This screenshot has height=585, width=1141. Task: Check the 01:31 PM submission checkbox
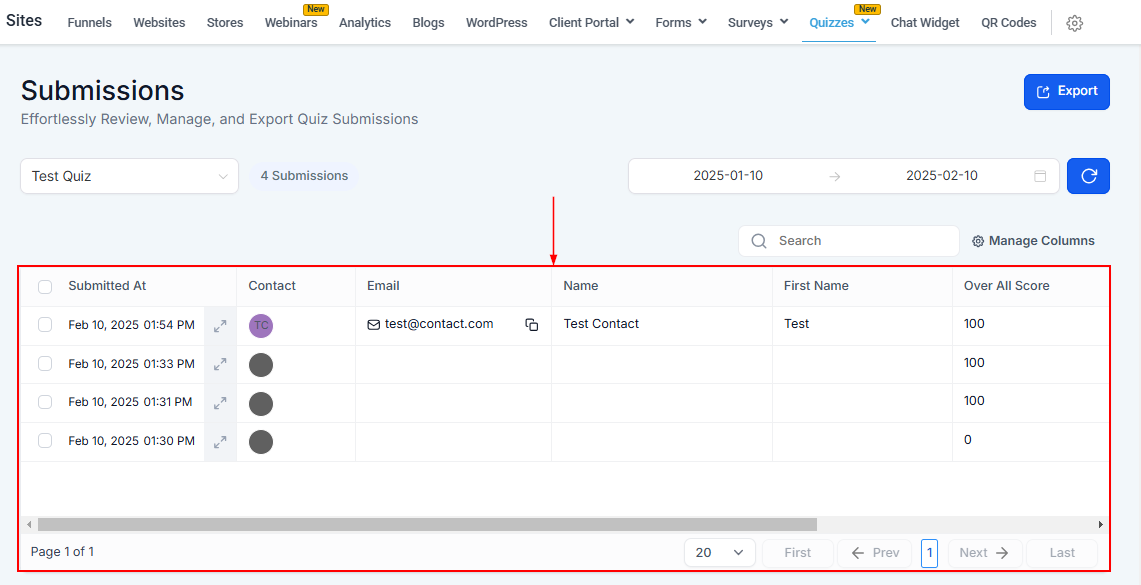45,402
